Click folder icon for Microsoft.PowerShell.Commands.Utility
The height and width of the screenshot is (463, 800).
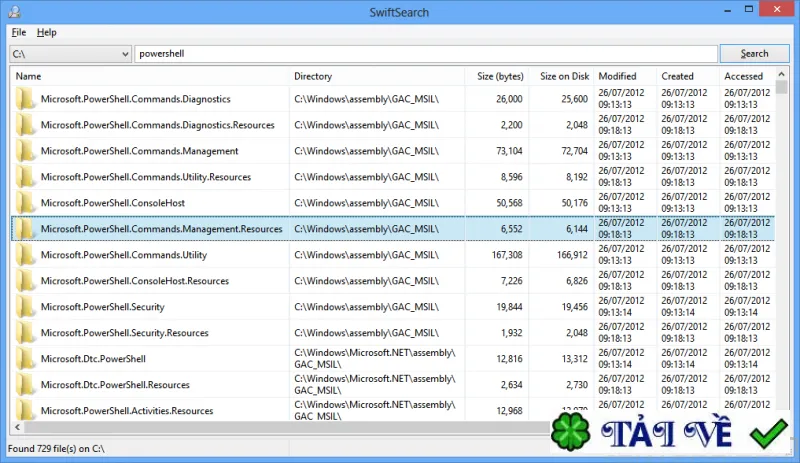coord(24,255)
